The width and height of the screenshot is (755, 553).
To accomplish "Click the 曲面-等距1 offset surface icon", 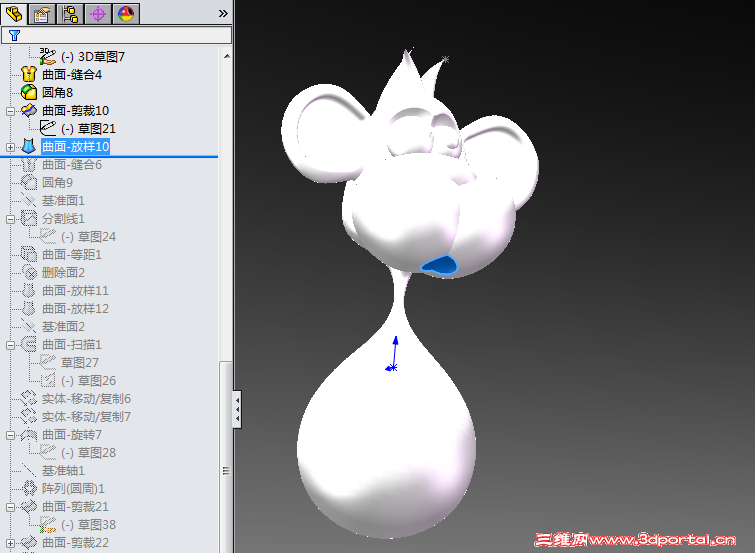I will tap(29, 254).
